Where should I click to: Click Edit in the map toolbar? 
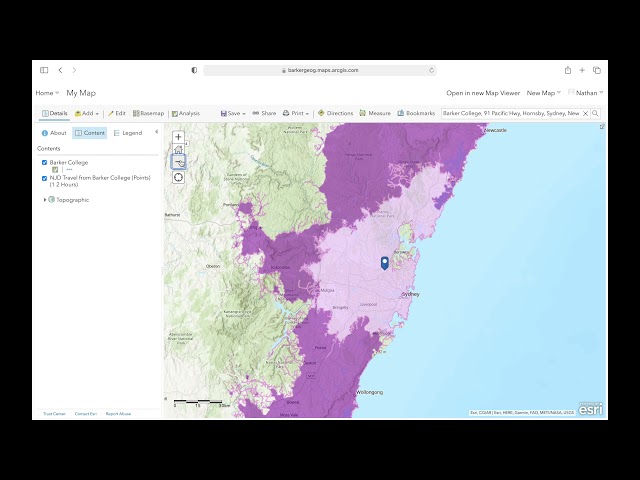pos(117,113)
